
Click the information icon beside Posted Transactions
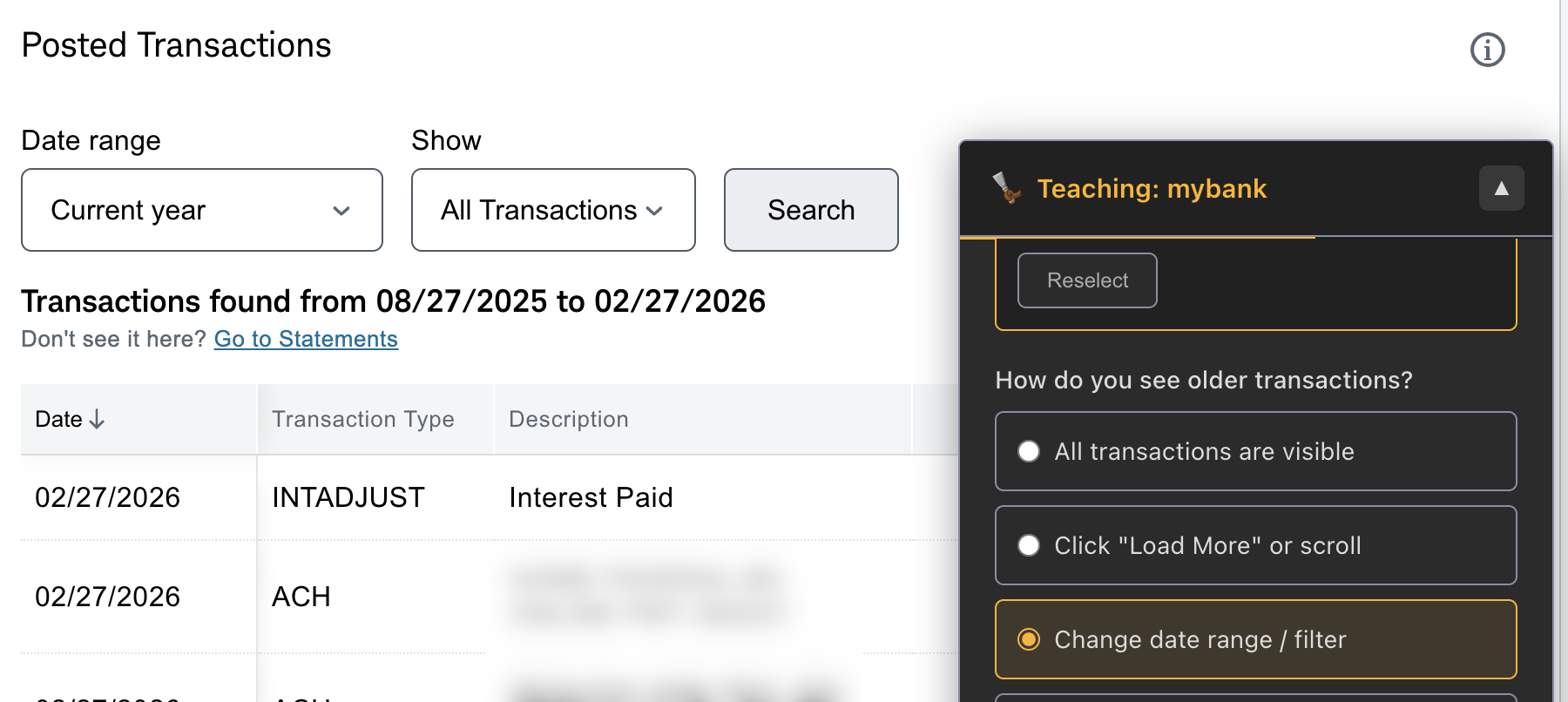1487,50
